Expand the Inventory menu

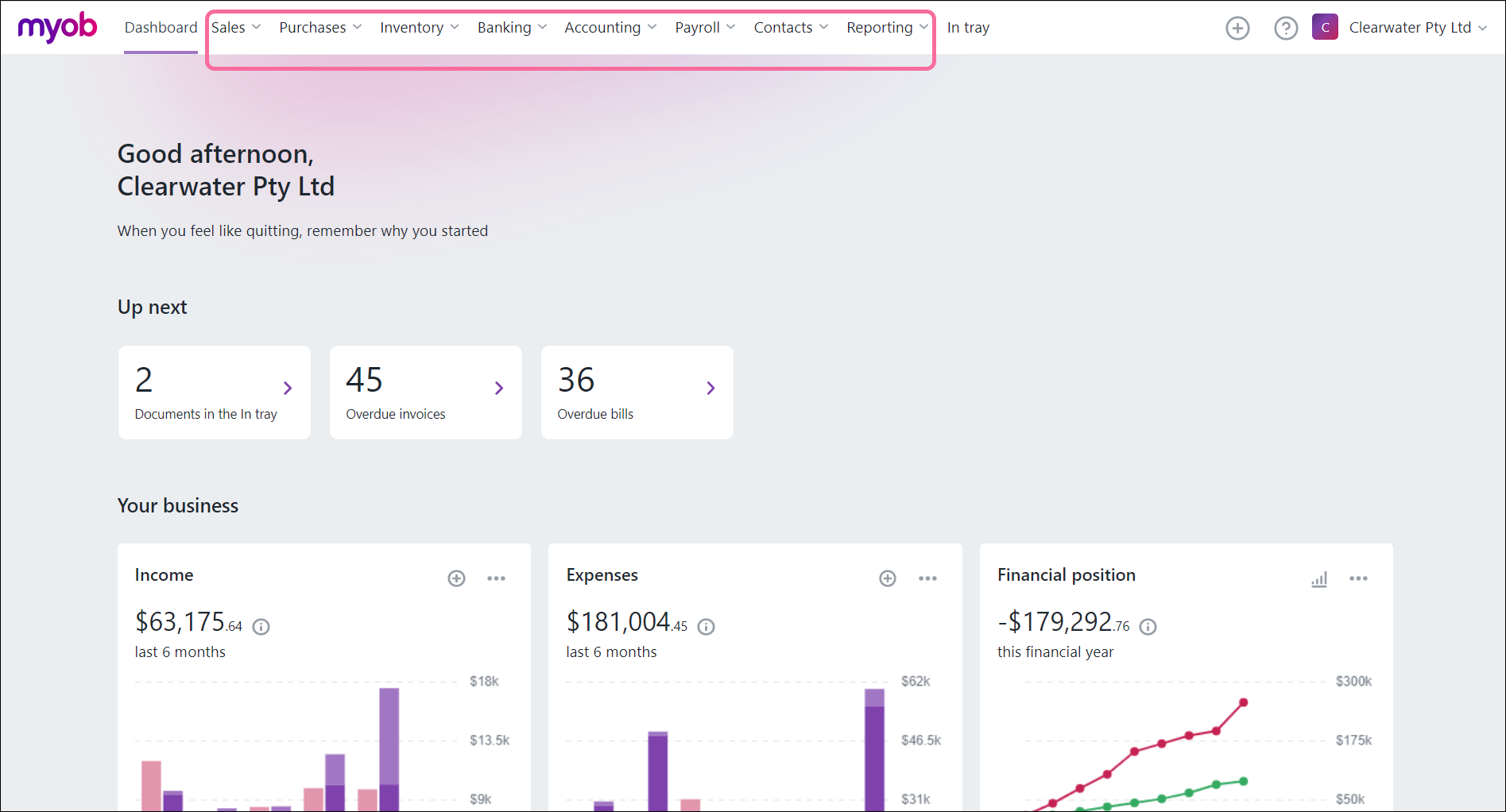pos(420,28)
